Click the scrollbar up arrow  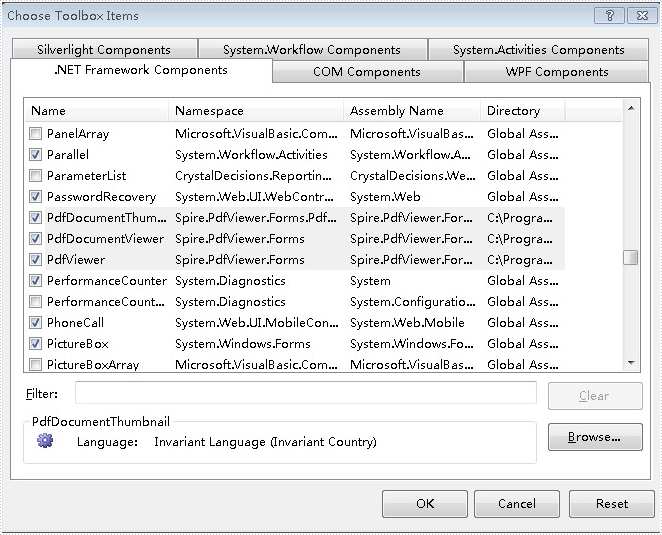point(631,108)
